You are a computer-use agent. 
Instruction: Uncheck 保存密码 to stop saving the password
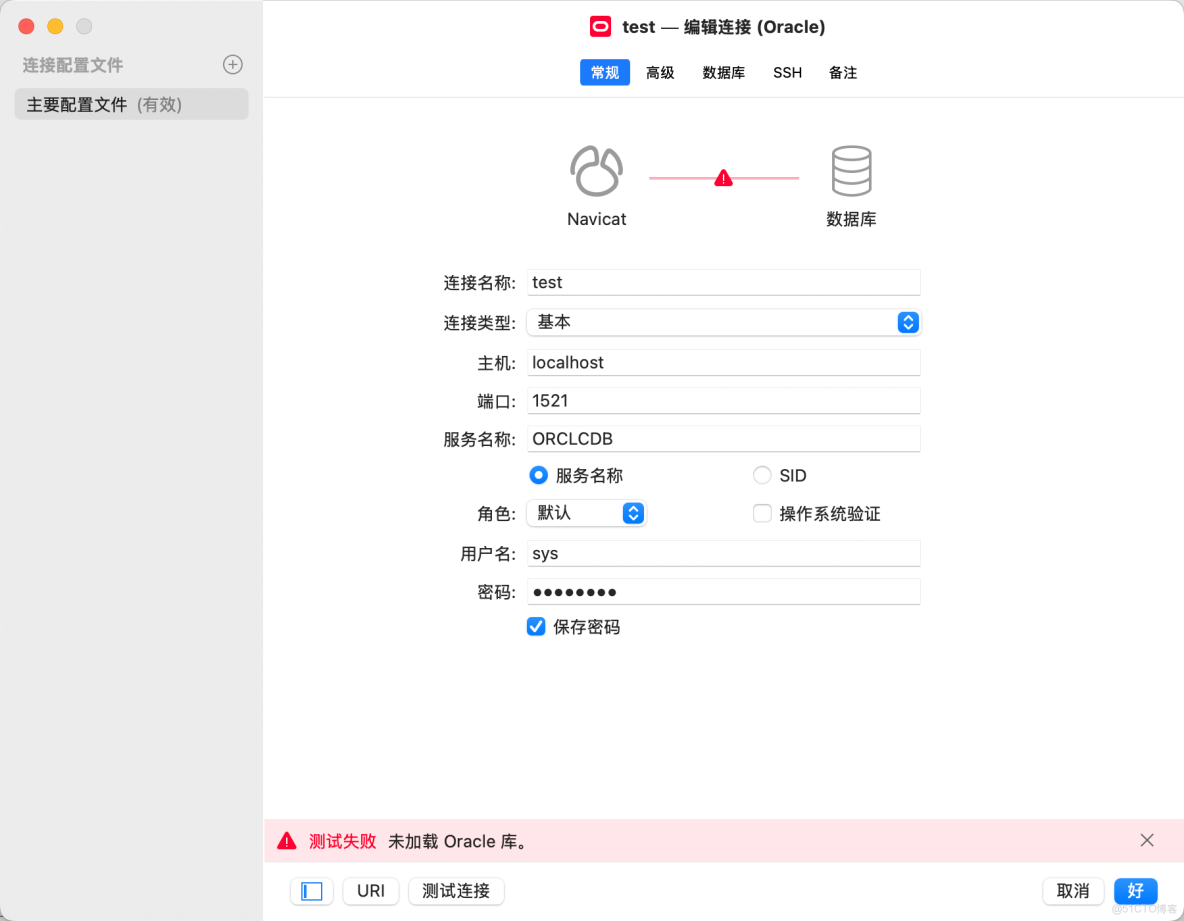pos(535,627)
